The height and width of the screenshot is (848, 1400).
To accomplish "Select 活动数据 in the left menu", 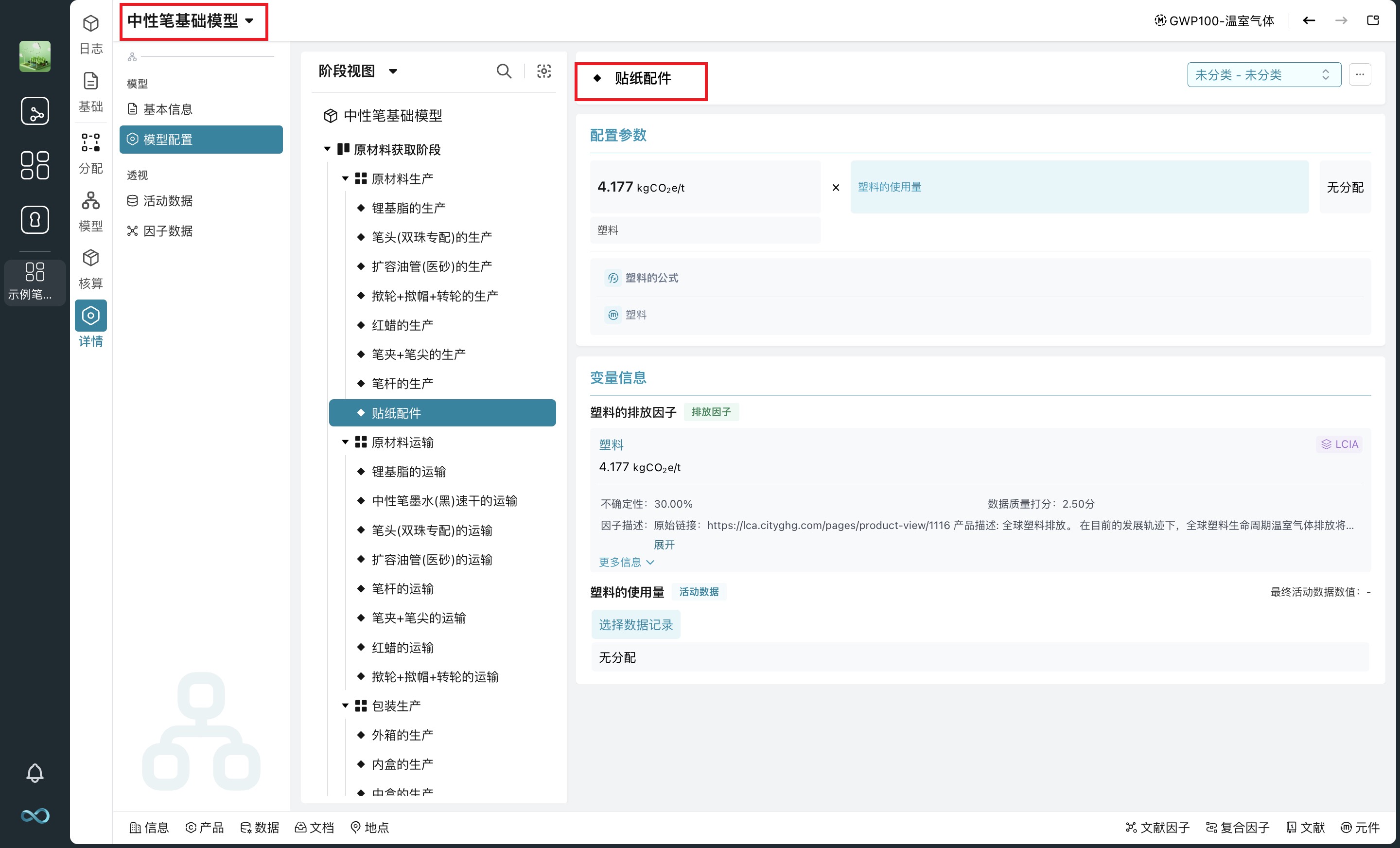I will (168, 201).
